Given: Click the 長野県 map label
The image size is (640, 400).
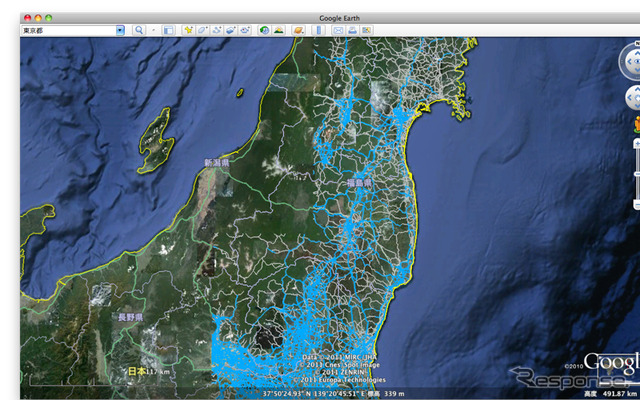Looking at the screenshot, I should tap(130, 317).
